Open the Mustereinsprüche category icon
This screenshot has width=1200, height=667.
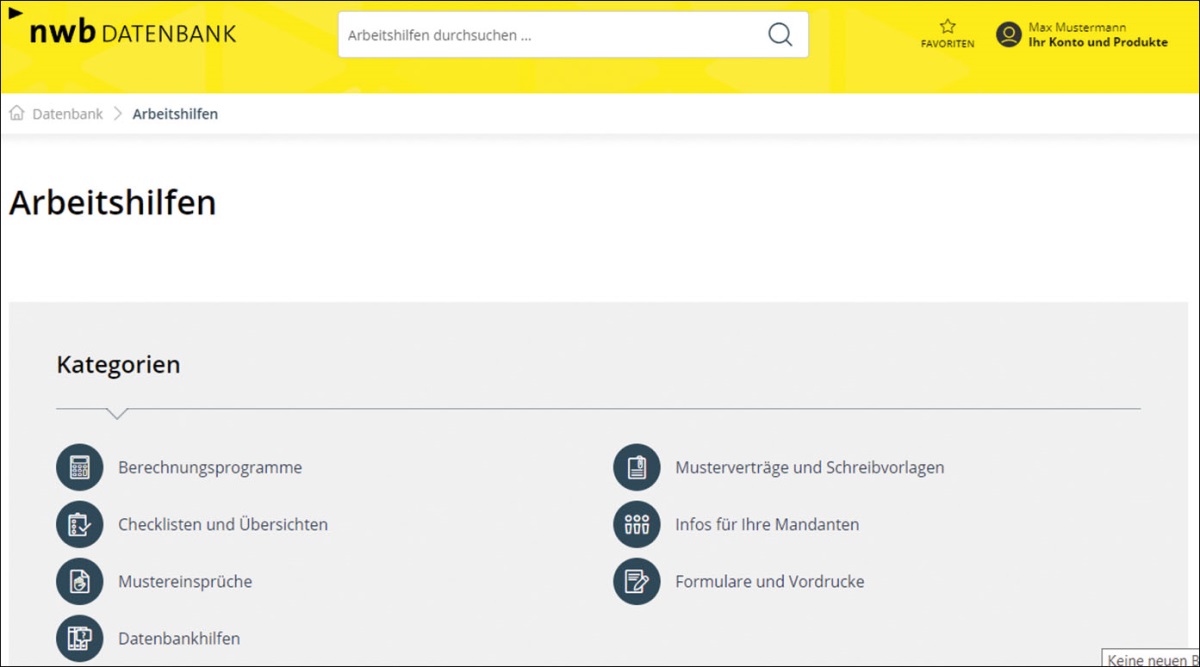pos(80,581)
